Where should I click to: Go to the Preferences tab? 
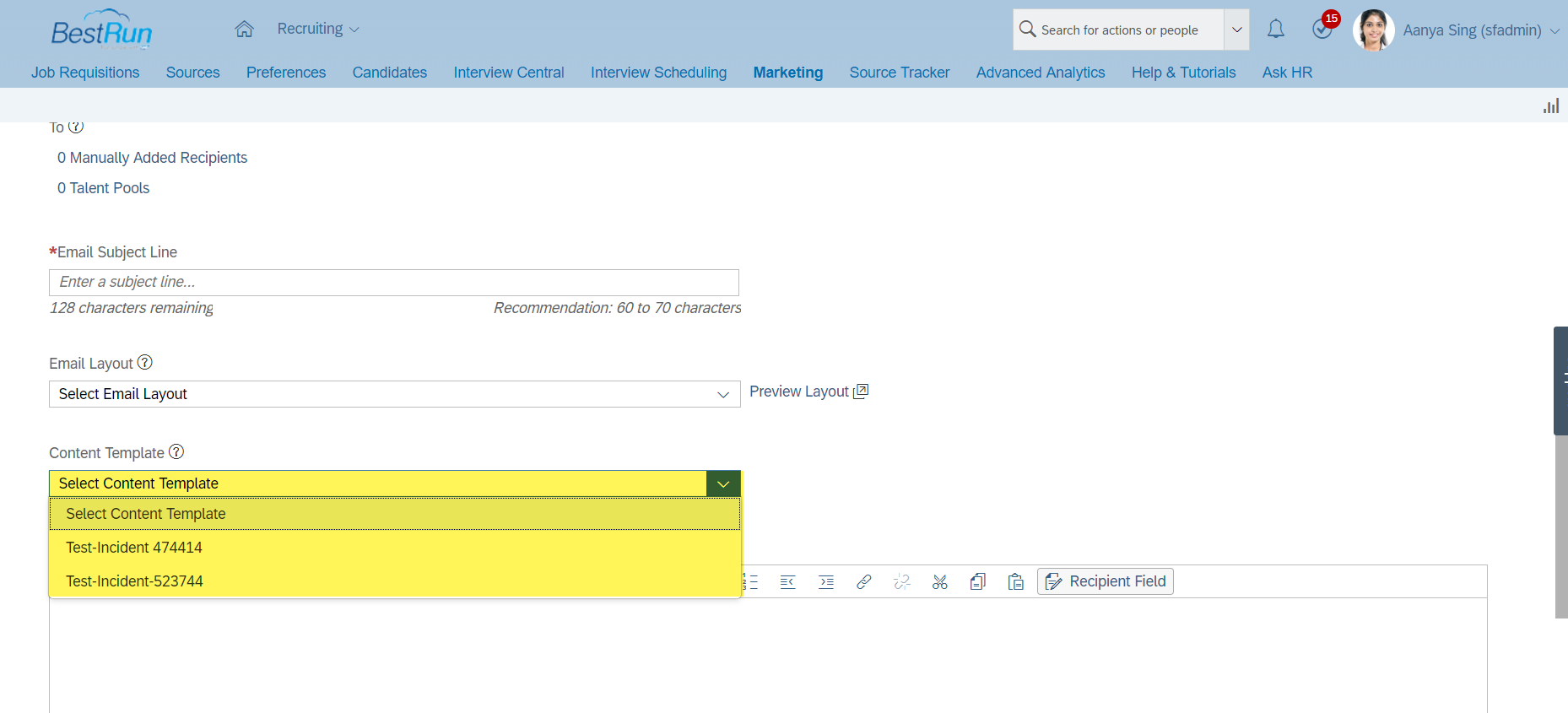click(286, 73)
